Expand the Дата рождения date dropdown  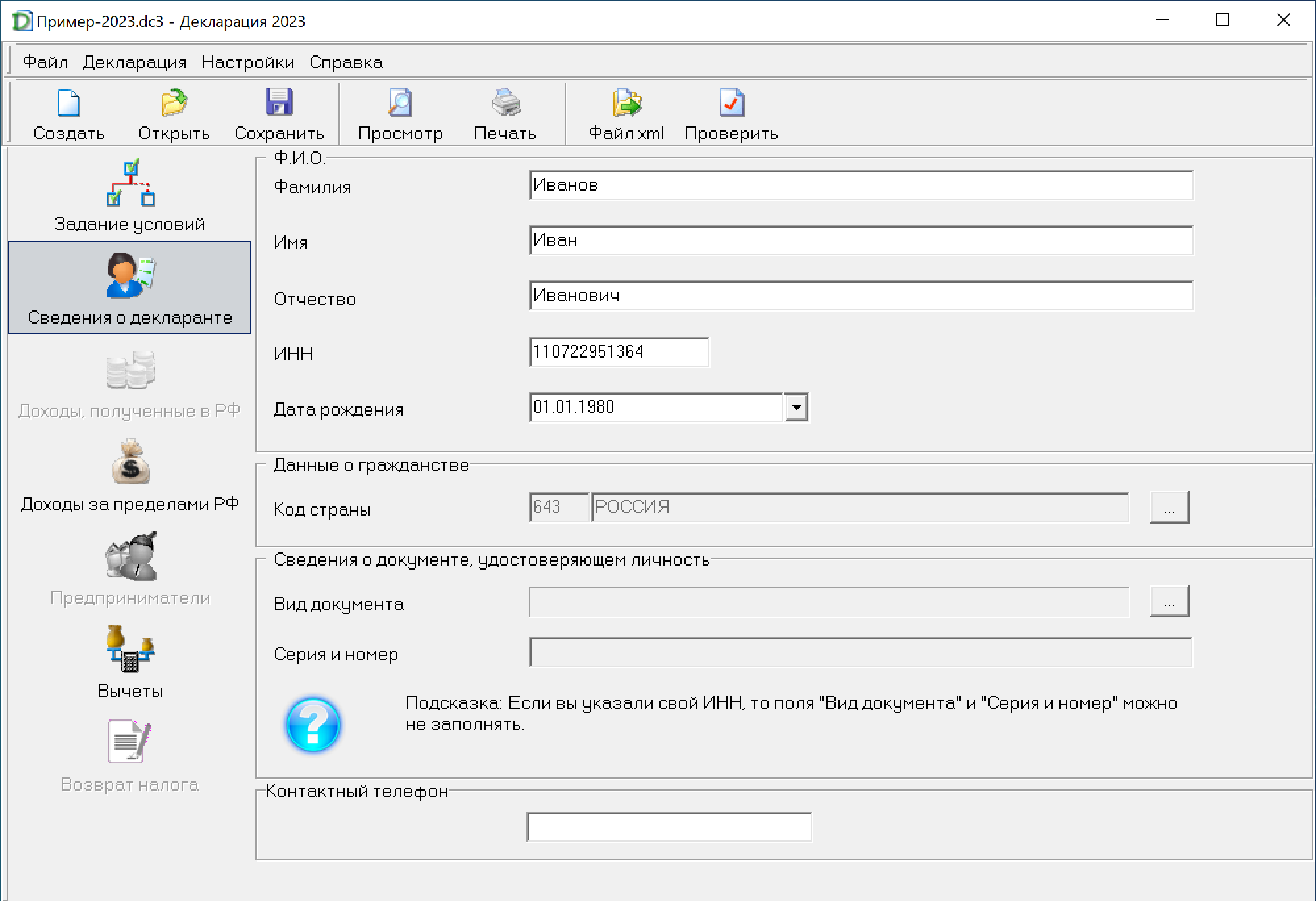click(x=796, y=407)
